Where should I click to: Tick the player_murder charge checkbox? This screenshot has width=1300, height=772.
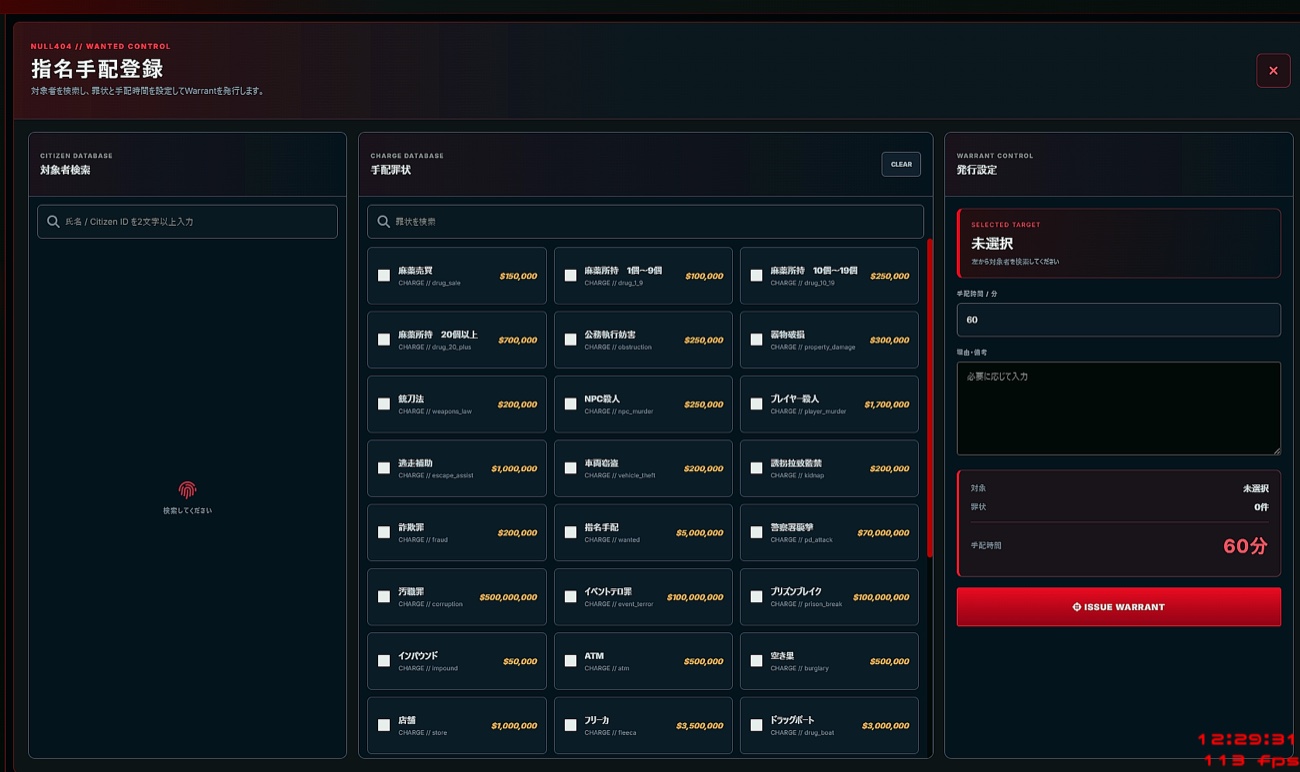point(757,404)
